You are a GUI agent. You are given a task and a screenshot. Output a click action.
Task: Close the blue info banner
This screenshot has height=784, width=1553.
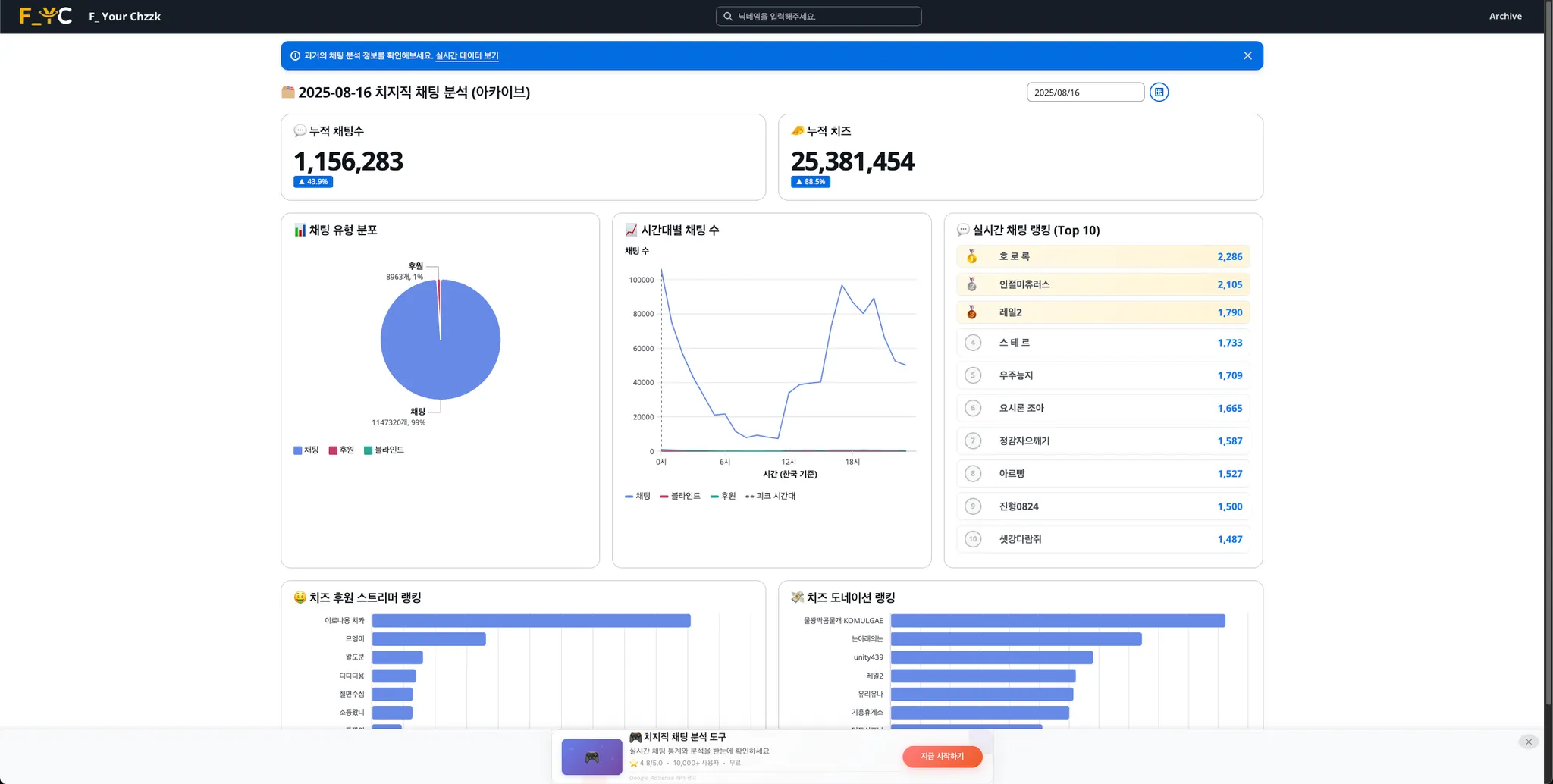[x=1247, y=55]
